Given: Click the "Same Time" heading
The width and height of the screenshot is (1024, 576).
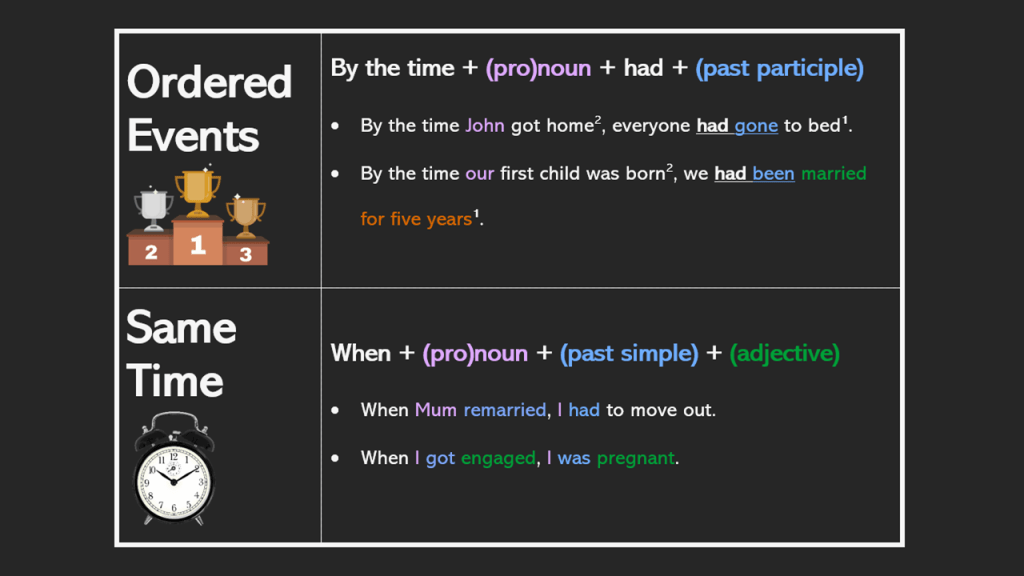Looking at the screenshot, I should point(181,354).
